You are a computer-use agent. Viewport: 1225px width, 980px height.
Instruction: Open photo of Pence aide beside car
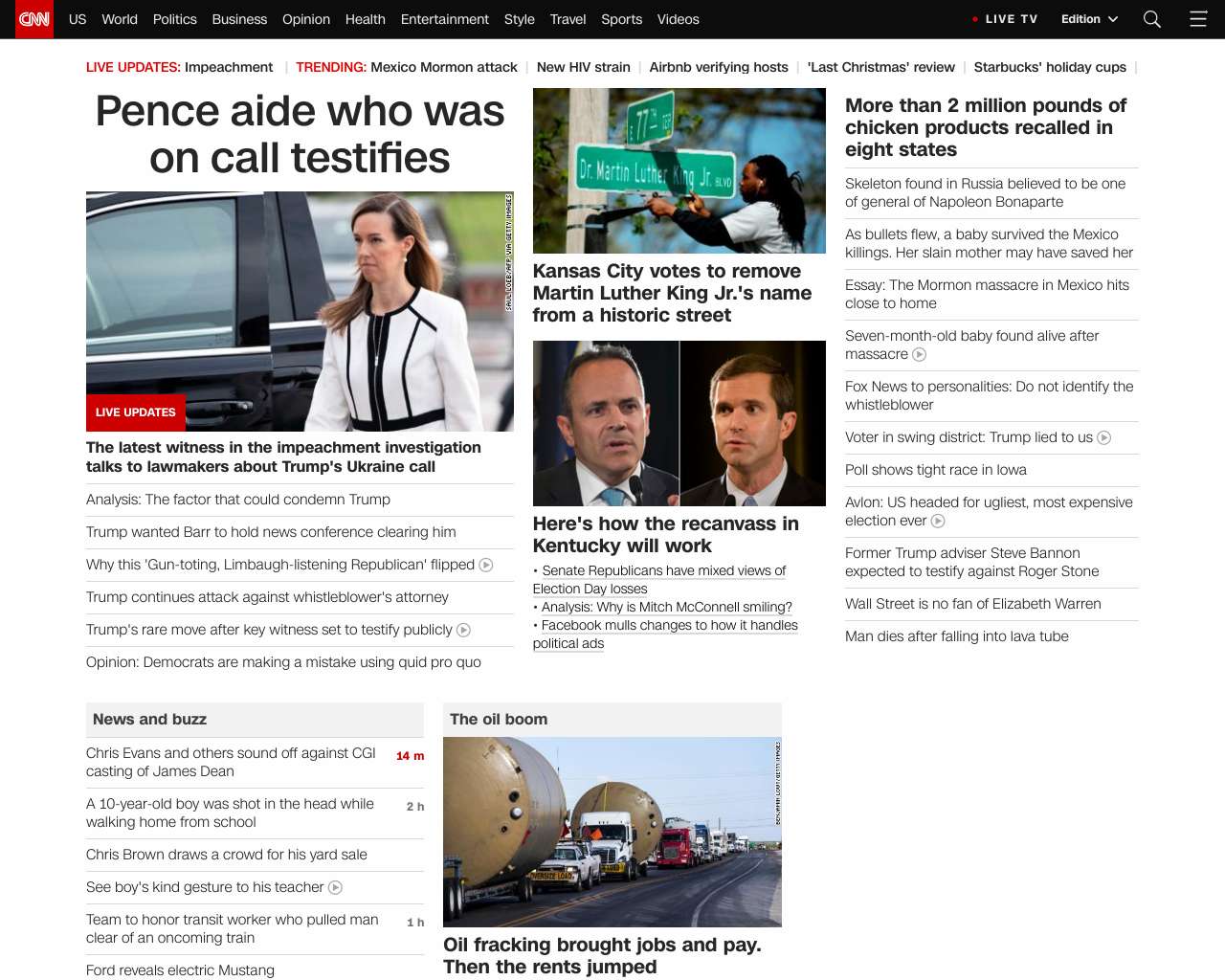coord(300,311)
